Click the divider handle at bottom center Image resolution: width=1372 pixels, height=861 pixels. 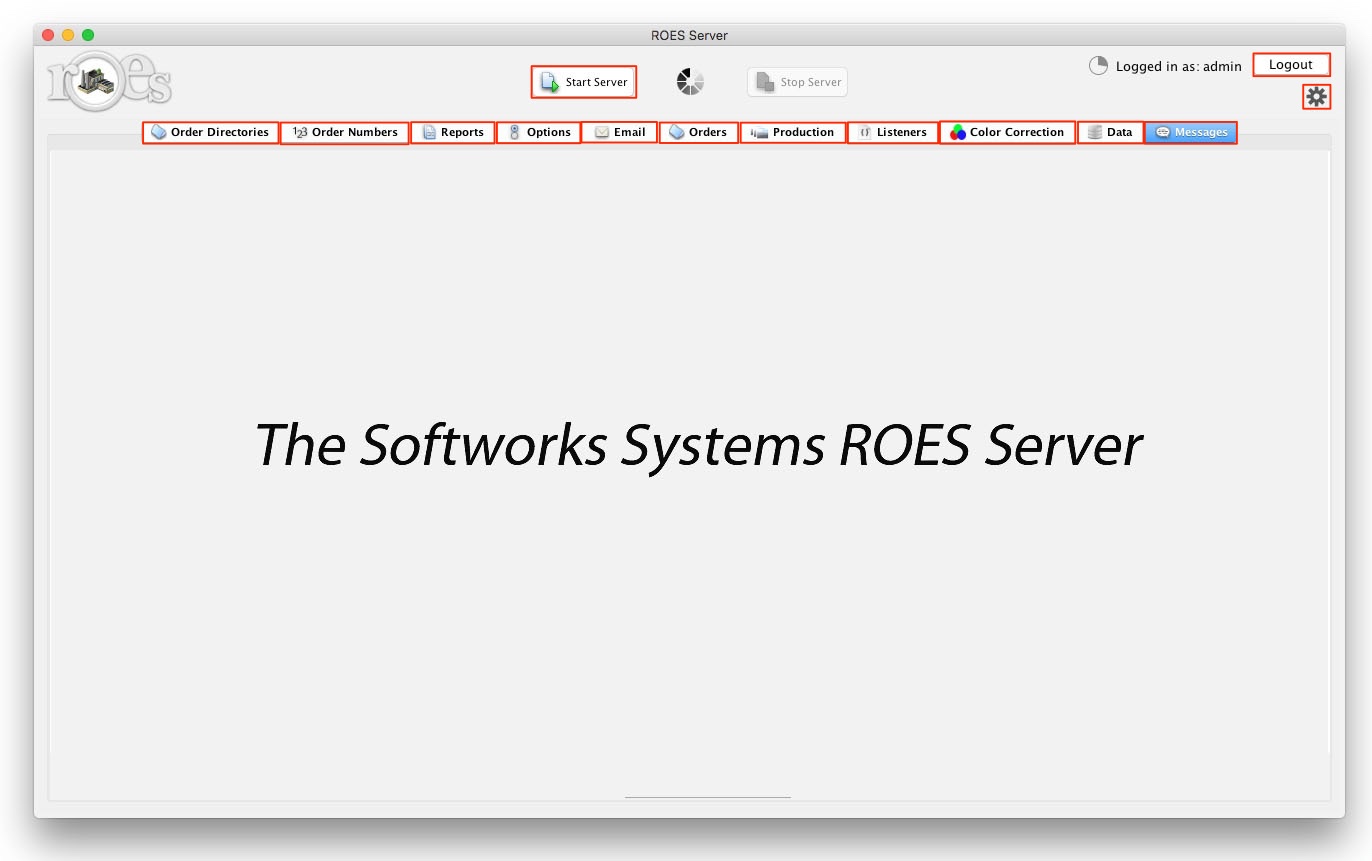click(x=708, y=797)
